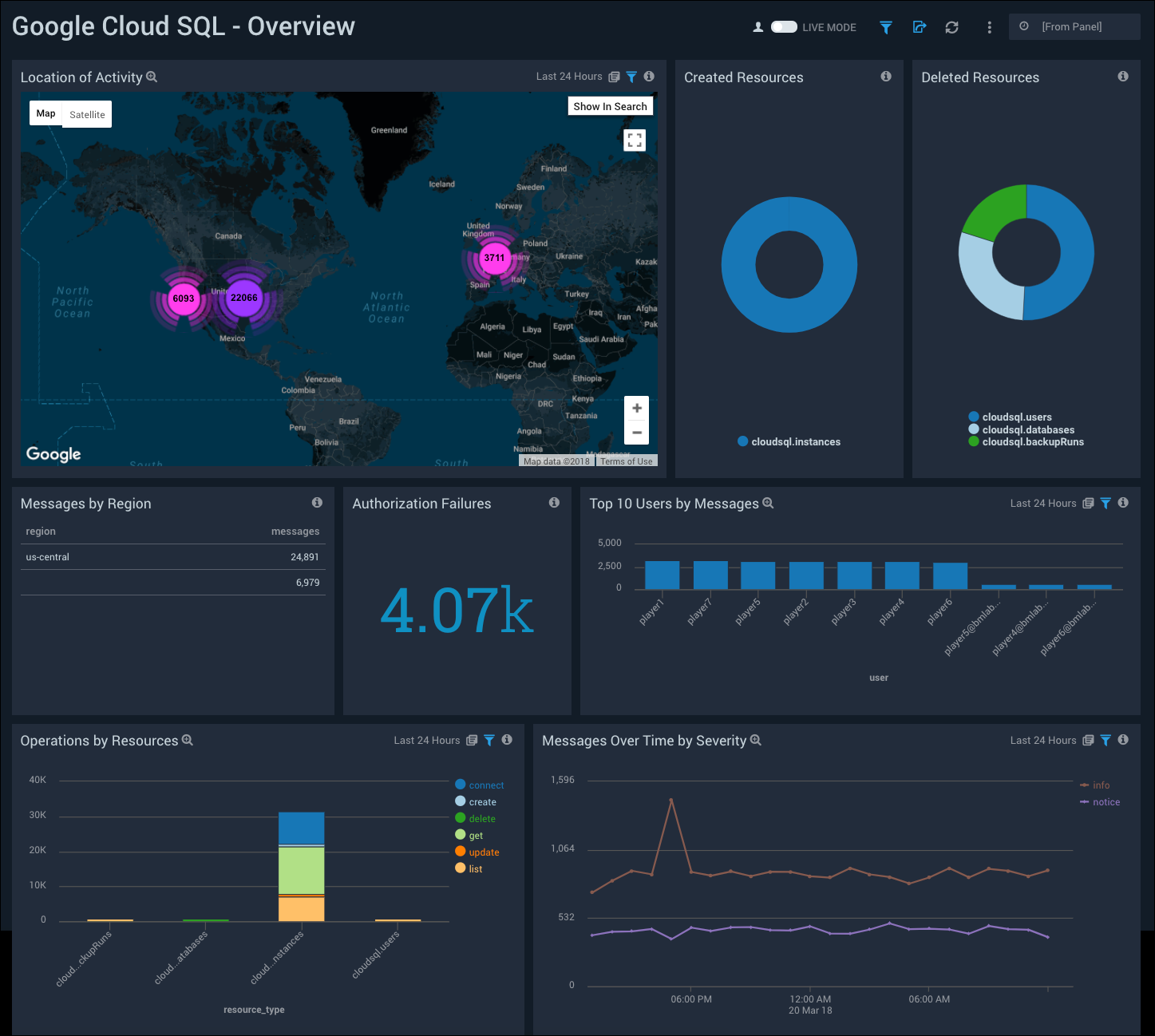Toggle fullscreen view on the map
1155x1036 pixels.
pos(635,140)
